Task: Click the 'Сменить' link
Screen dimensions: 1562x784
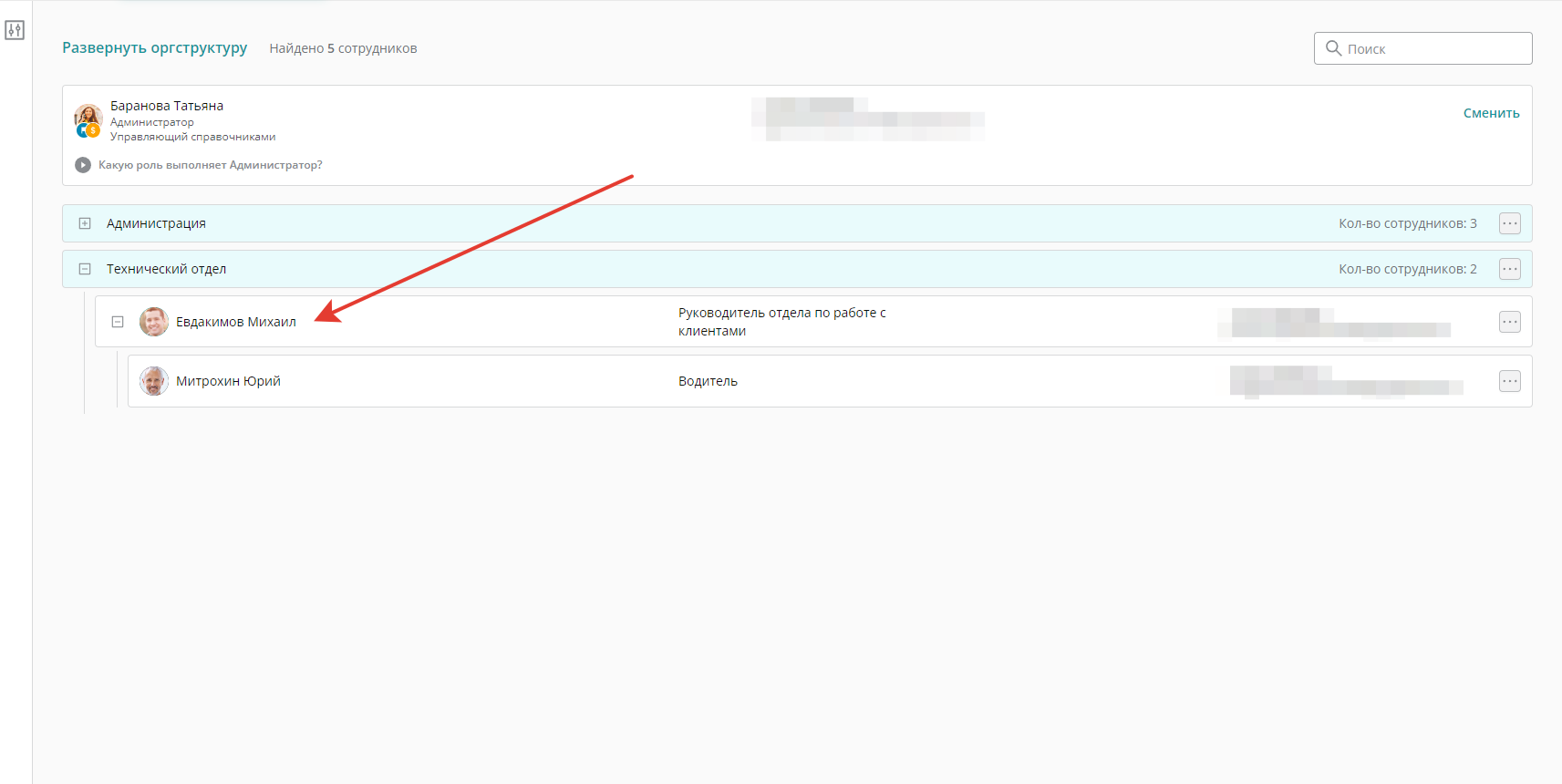Action: tap(1491, 113)
